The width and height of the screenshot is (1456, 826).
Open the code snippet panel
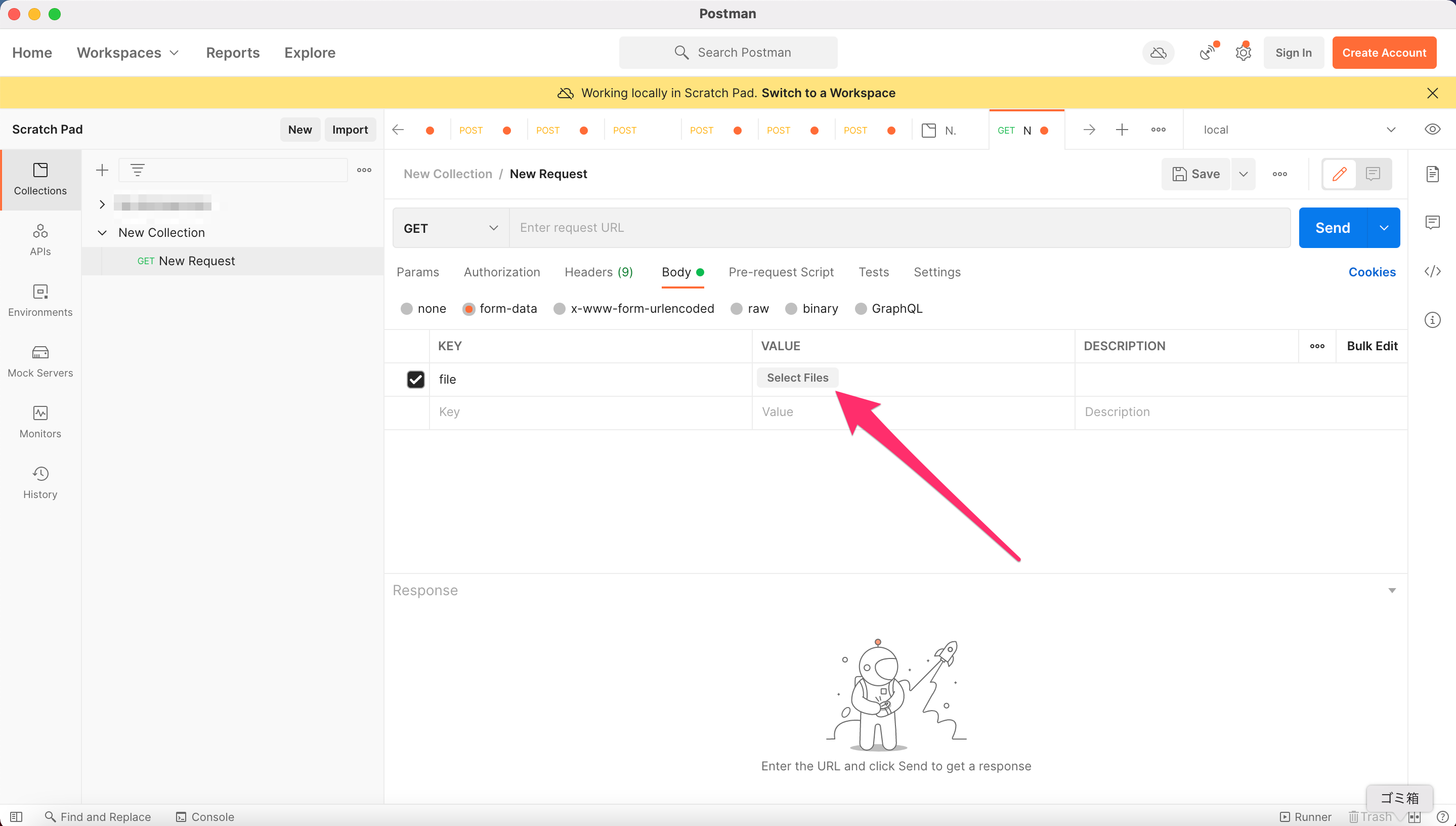point(1432,271)
